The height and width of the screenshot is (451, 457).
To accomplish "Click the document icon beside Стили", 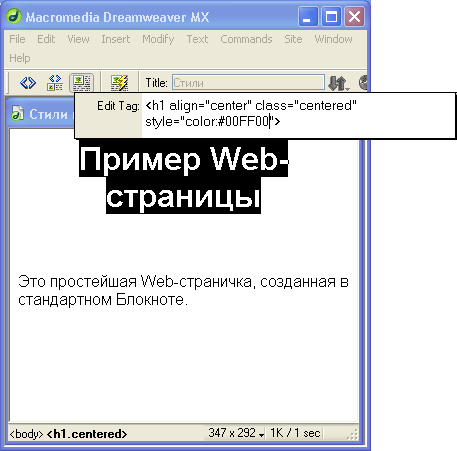I will (x=17, y=113).
